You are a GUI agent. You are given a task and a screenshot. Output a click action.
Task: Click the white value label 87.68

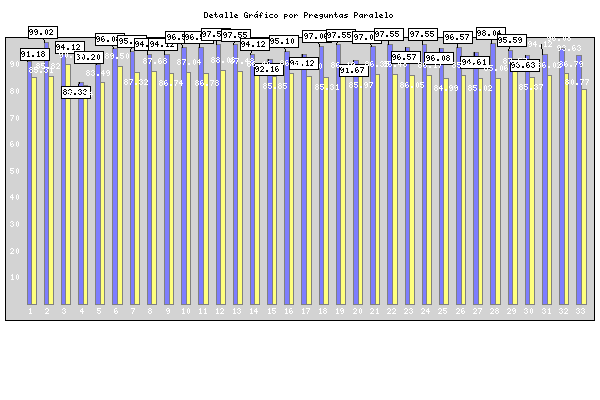click(155, 61)
